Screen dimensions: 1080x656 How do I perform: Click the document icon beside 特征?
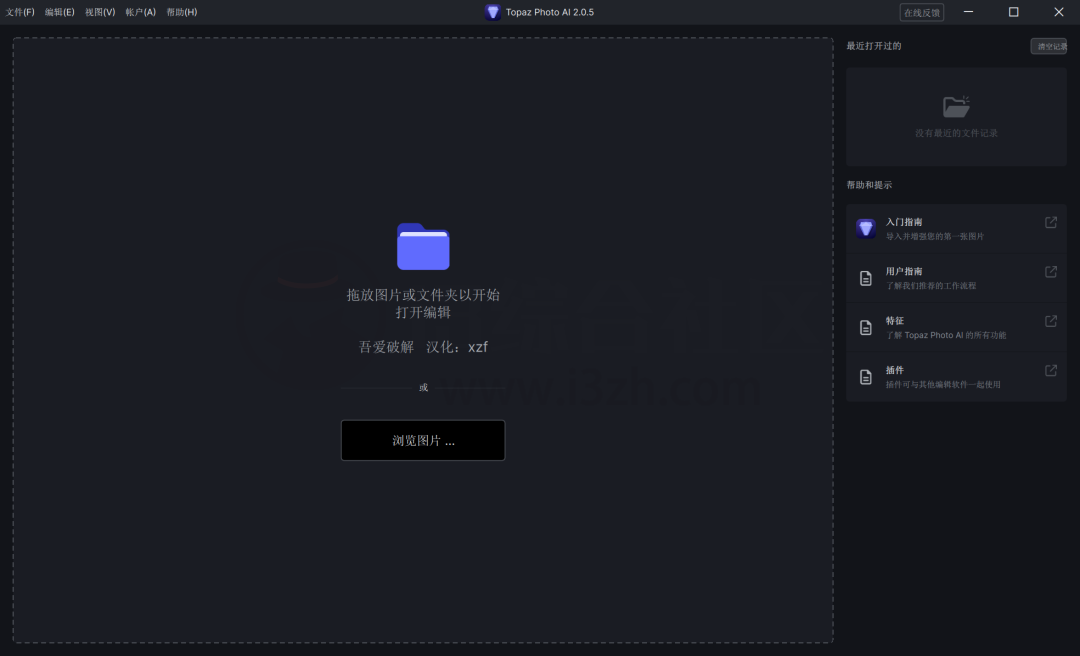point(866,327)
